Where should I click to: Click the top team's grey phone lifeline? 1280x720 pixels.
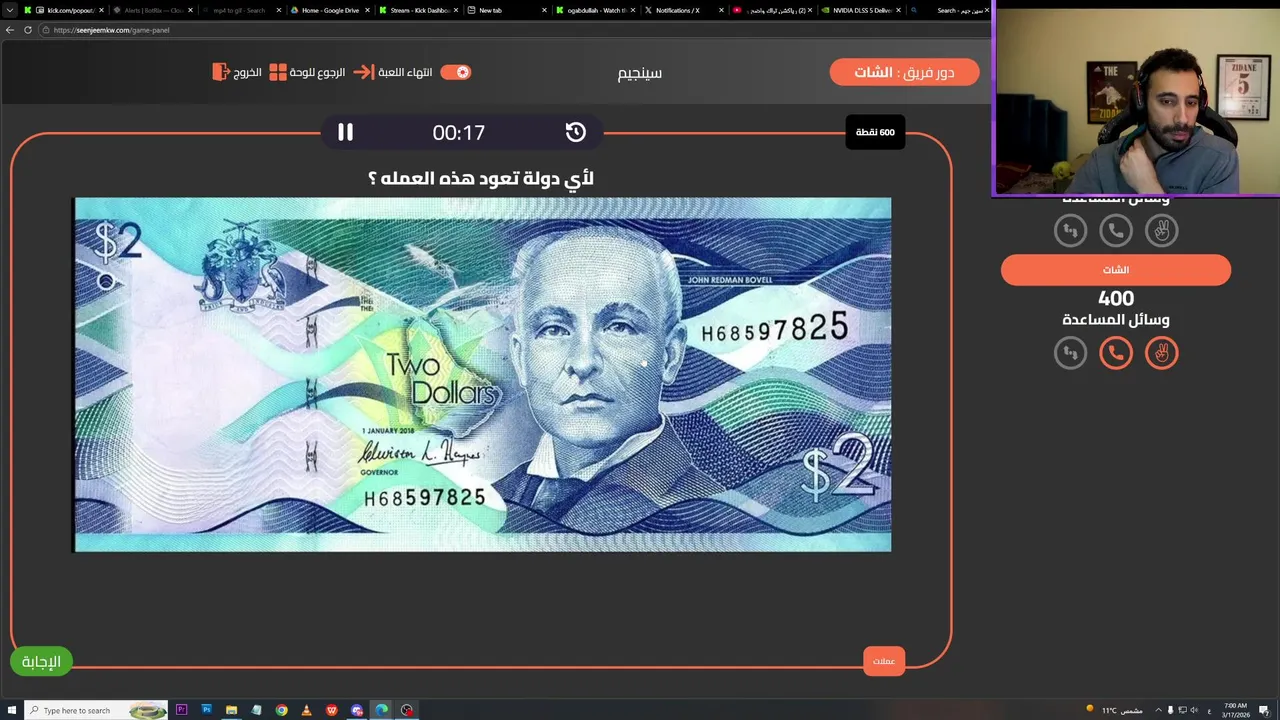(x=1116, y=230)
